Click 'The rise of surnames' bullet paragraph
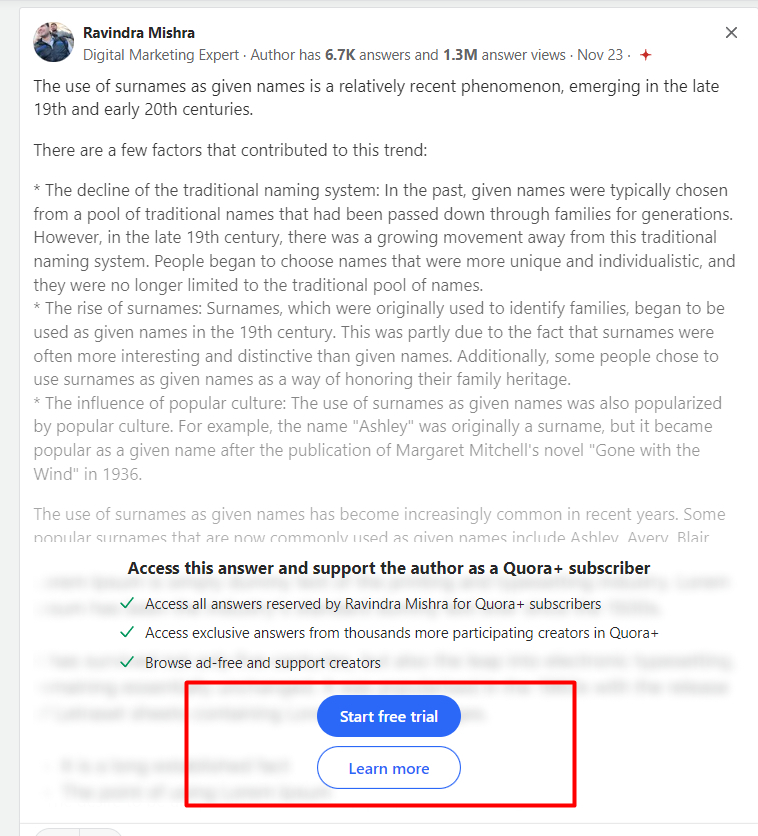Screen dimensions: 758x836 380,343
